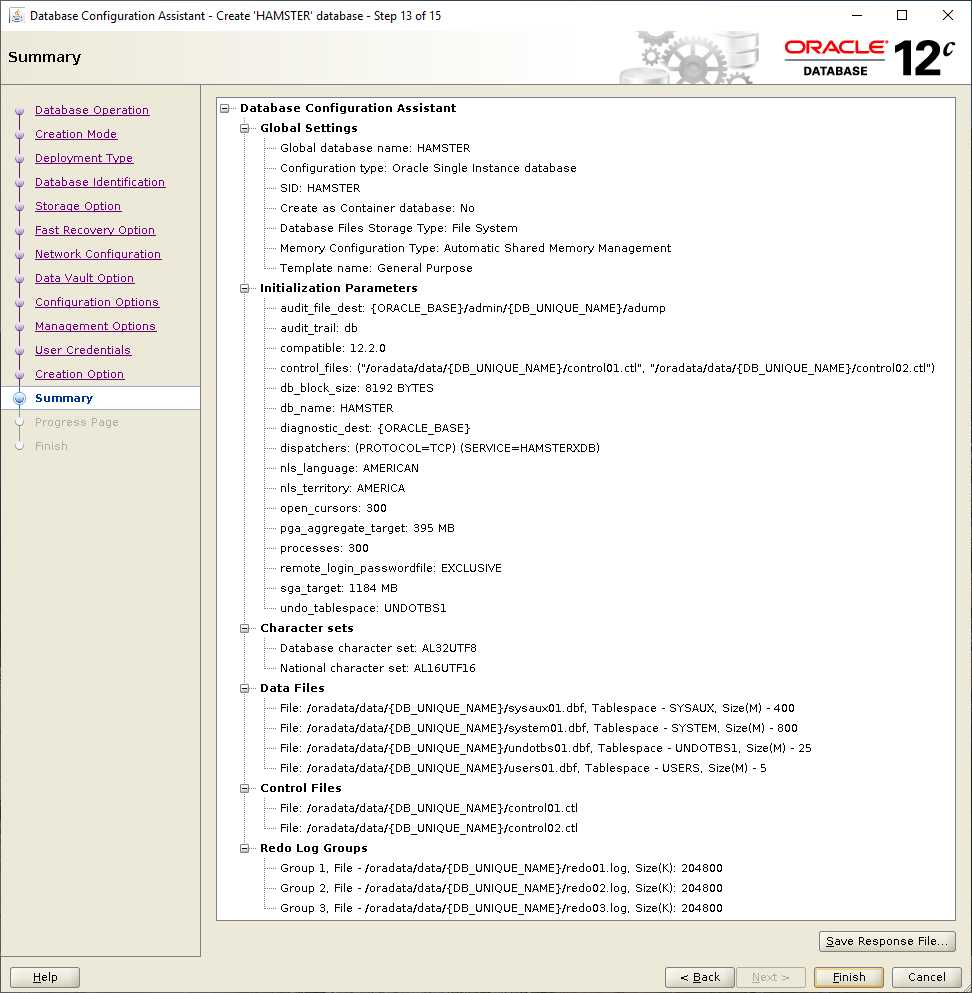Select the Memory Configuration Type row
972x993 pixels.
click(x=476, y=248)
